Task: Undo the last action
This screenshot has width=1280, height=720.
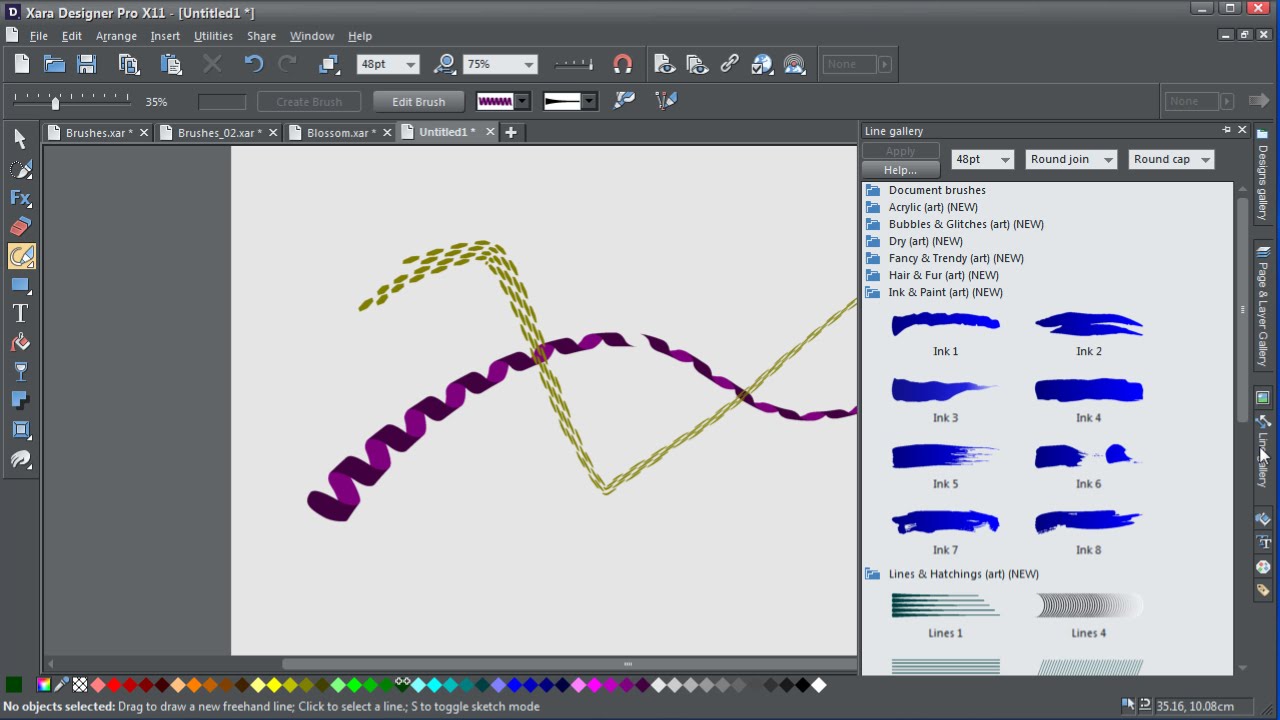Action: 254,64
